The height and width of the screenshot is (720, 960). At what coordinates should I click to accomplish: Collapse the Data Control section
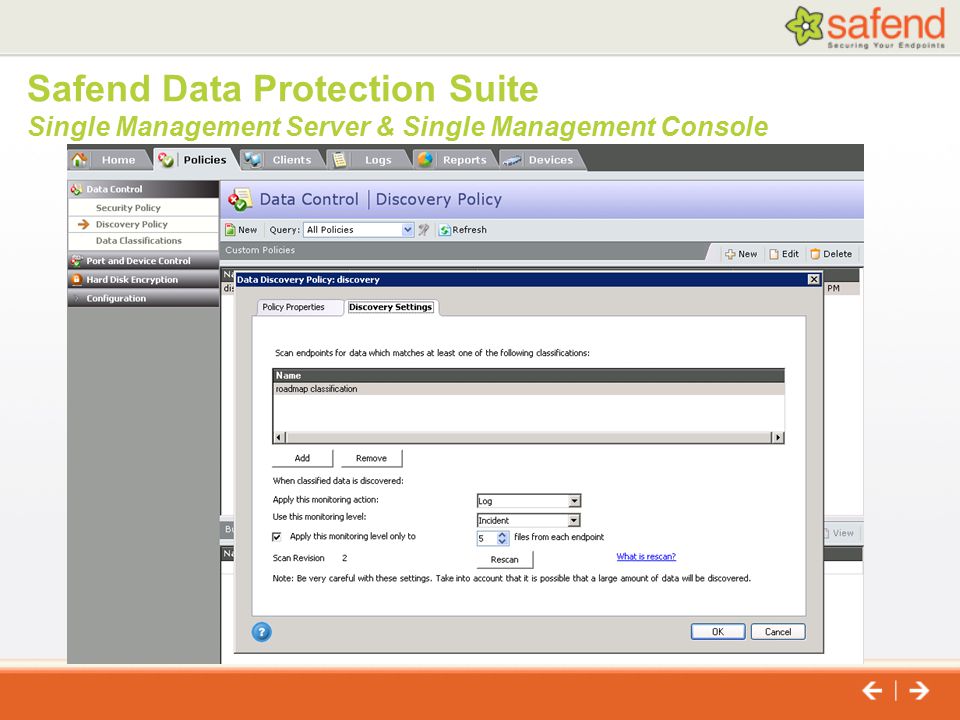(143, 189)
